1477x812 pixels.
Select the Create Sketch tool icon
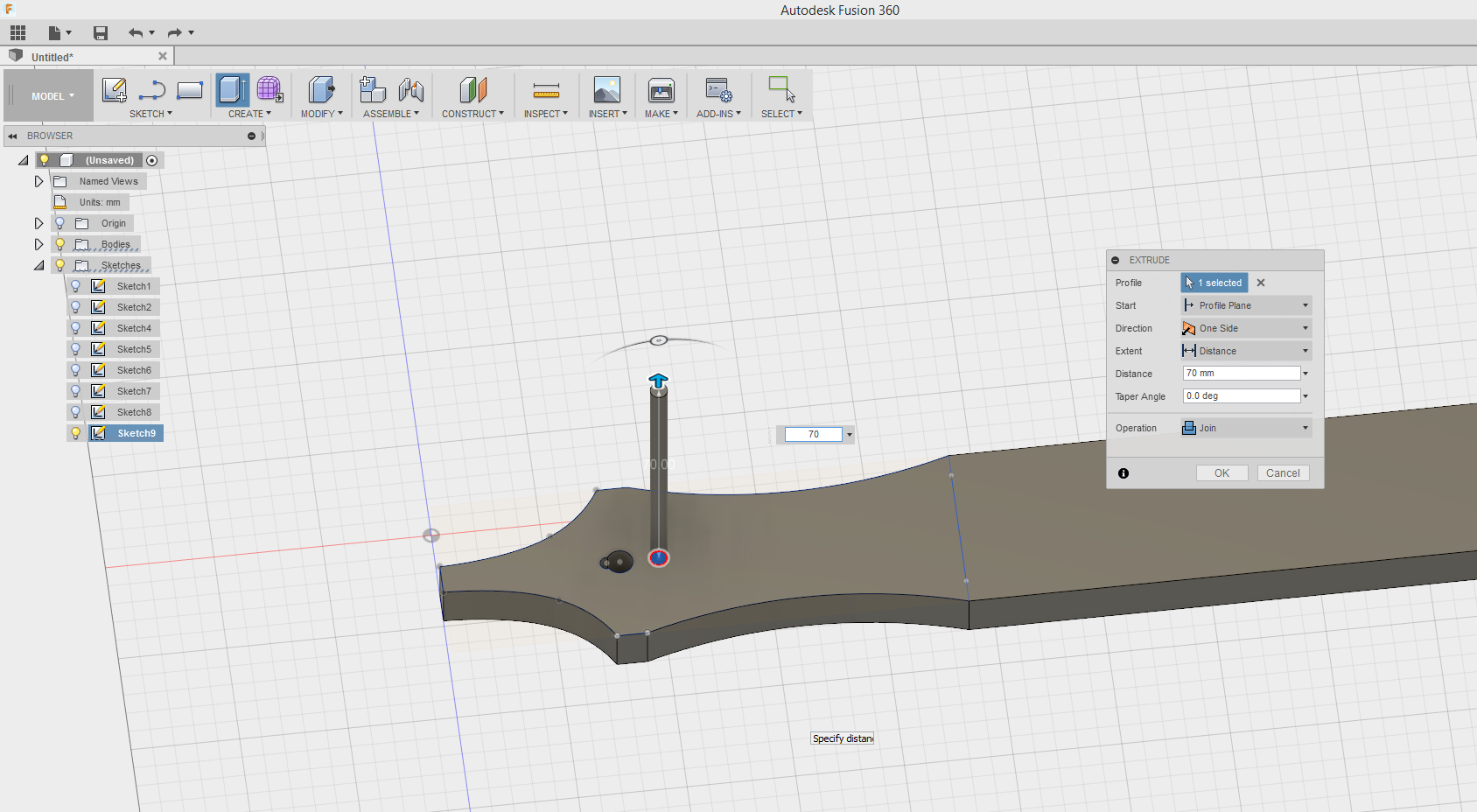(x=115, y=90)
